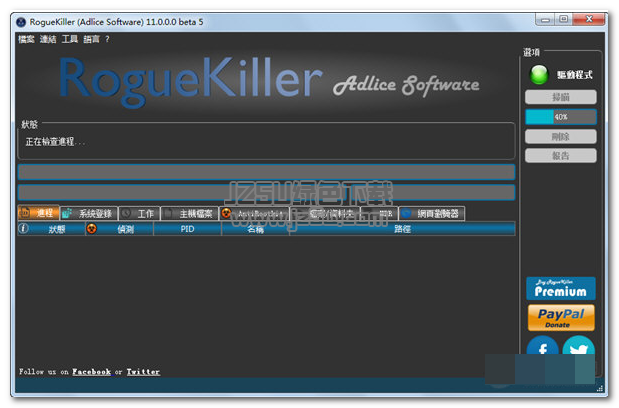
Task: Minimize the RogueKiller window
Action: [545, 19]
